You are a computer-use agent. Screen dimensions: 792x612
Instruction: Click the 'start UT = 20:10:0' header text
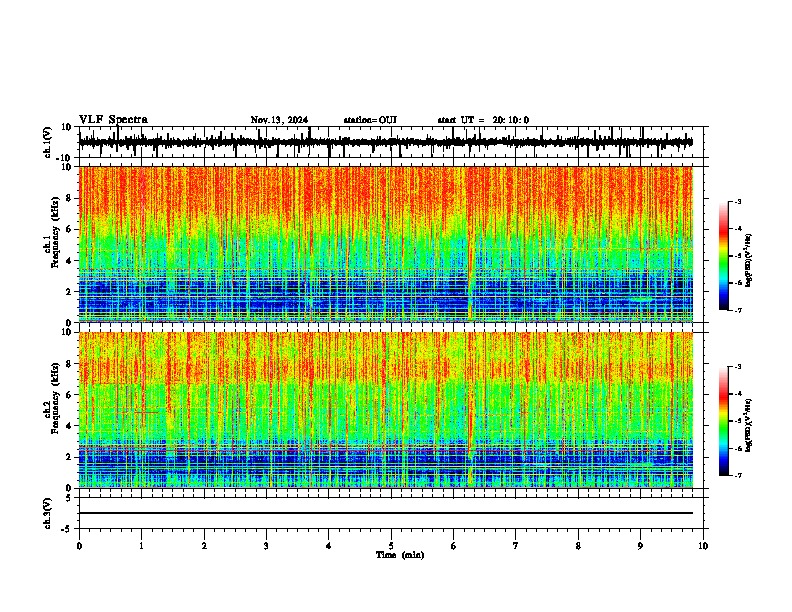click(x=483, y=120)
